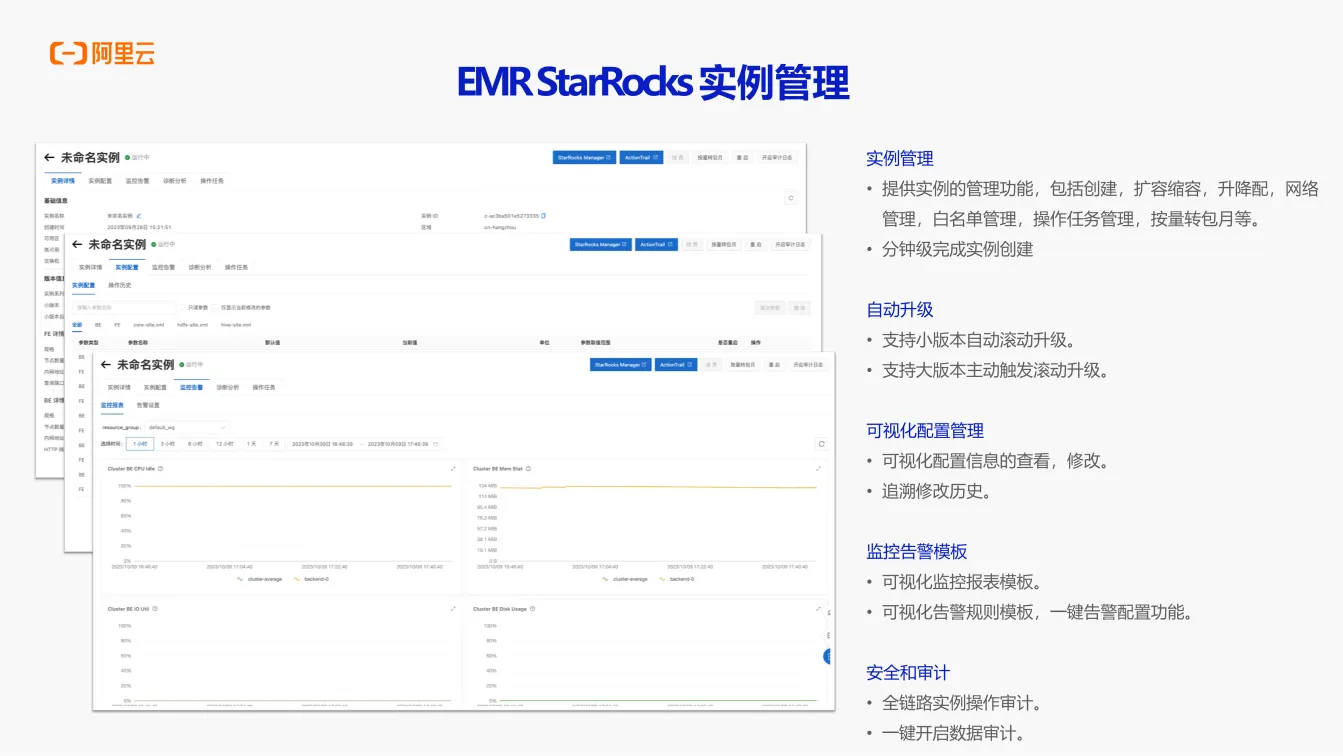Select the 1小时 time range option

(x=140, y=444)
